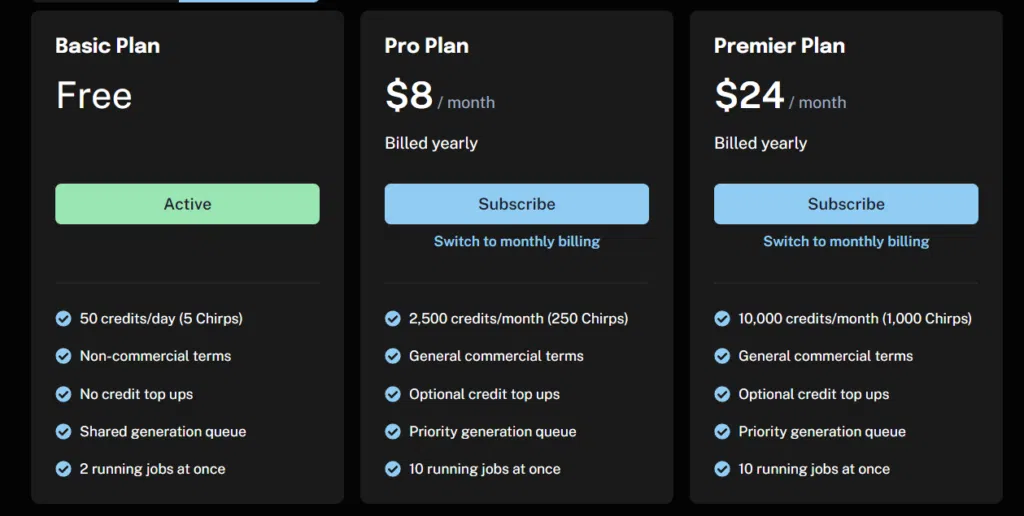The height and width of the screenshot is (516, 1024).
Task: Click the green Active button on Basic Plan
Action: point(187,204)
